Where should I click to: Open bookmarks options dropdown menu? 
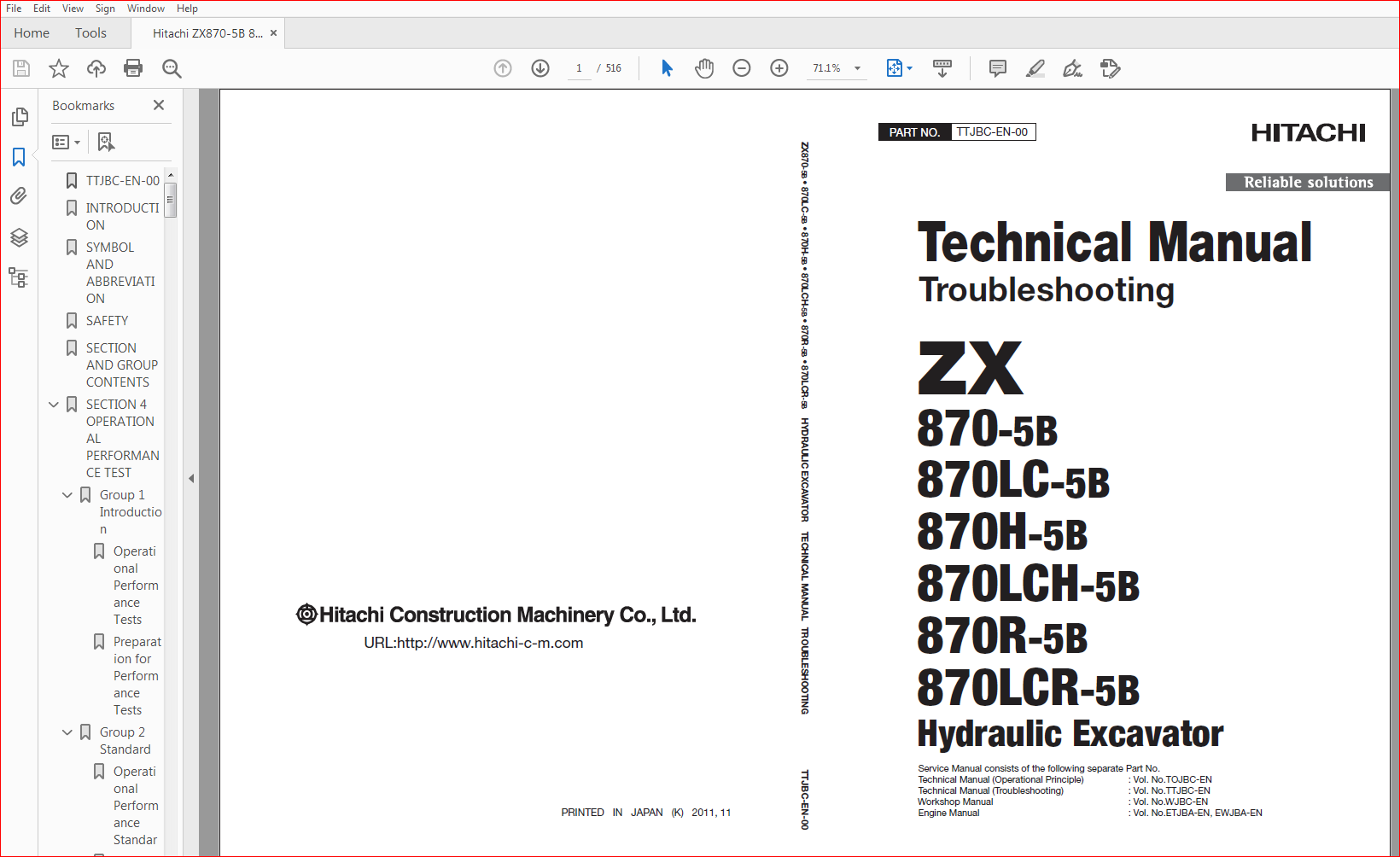[x=67, y=142]
